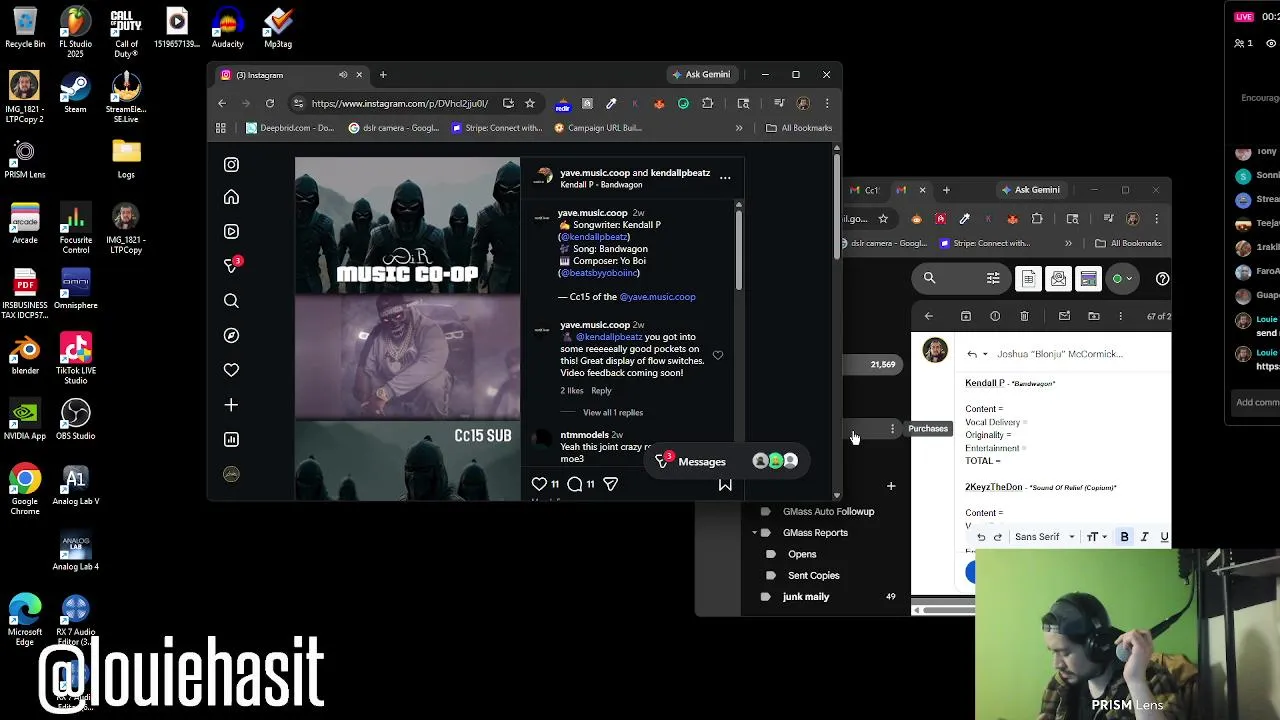The width and height of the screenshot is (1280, 720).
Task: Click Reply under yave.music.coop comment
Action: tap(601, 391)
